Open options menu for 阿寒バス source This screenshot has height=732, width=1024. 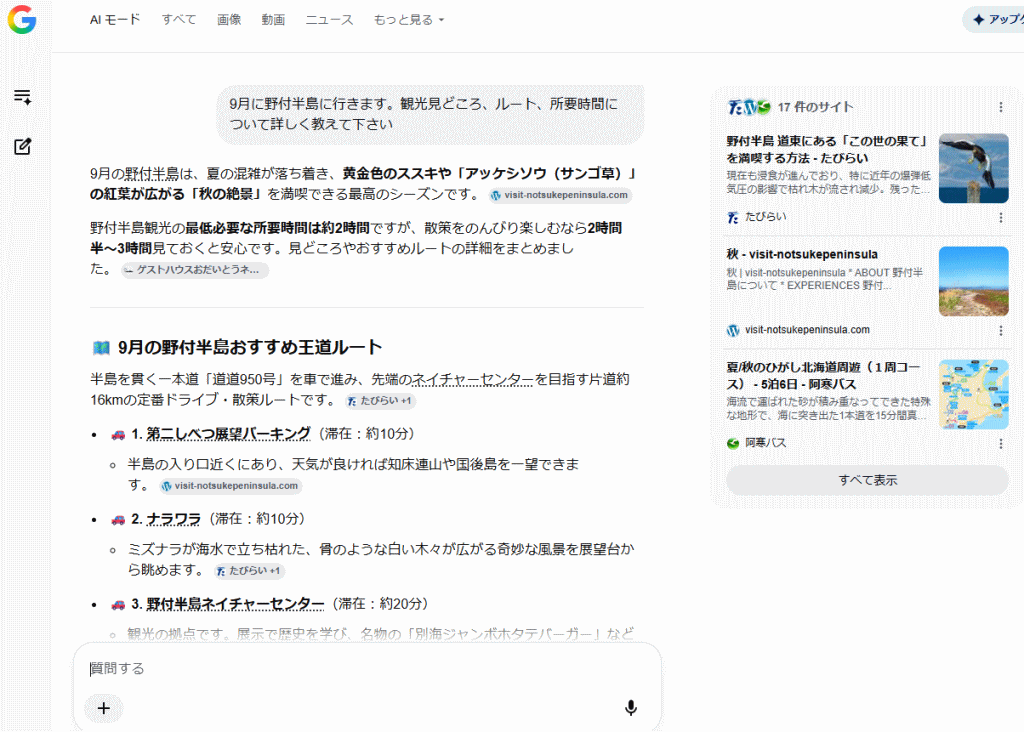pyautogui.click(x=1000, y=444)
